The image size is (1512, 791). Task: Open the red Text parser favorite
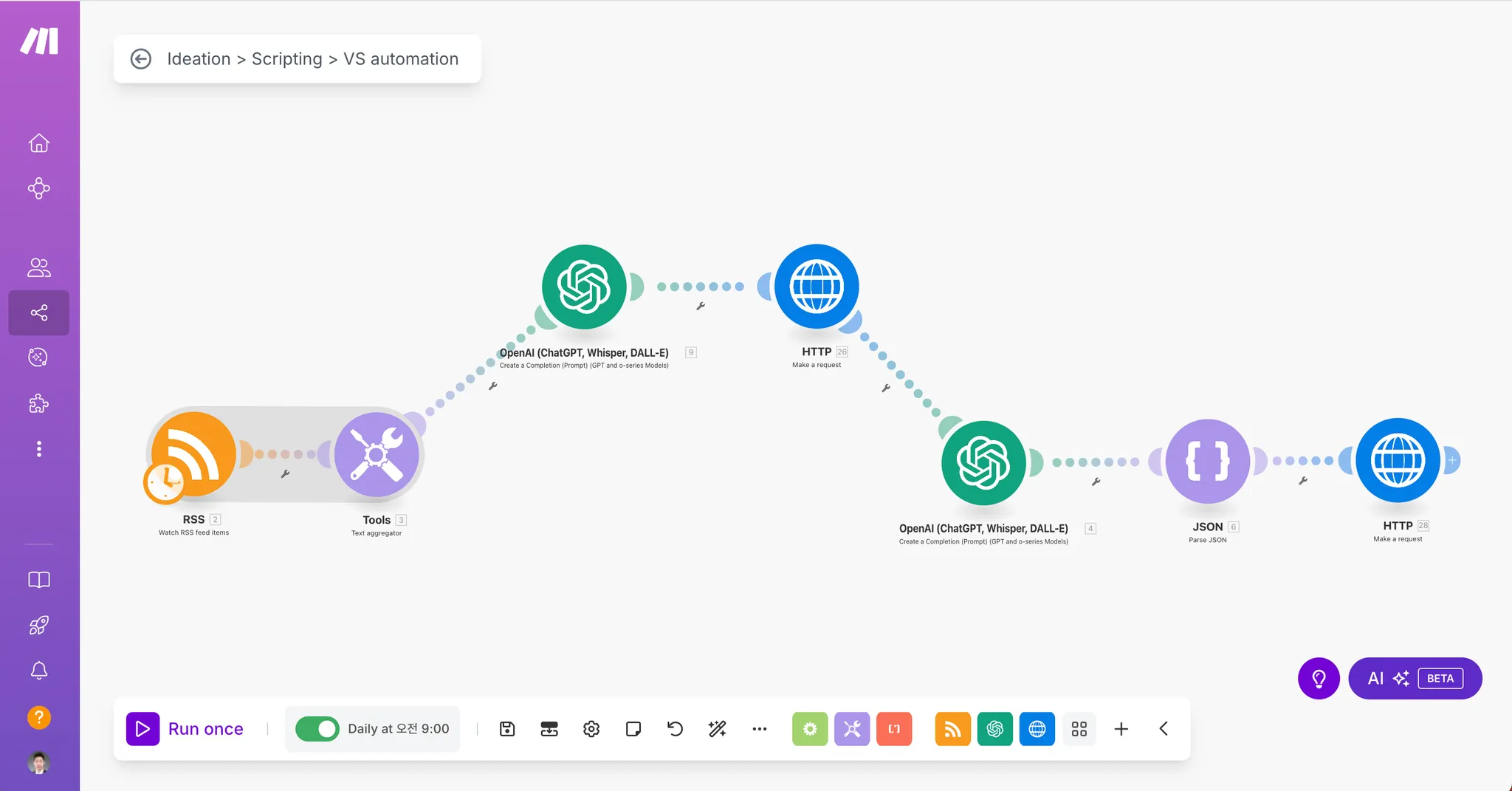point(894,729)
